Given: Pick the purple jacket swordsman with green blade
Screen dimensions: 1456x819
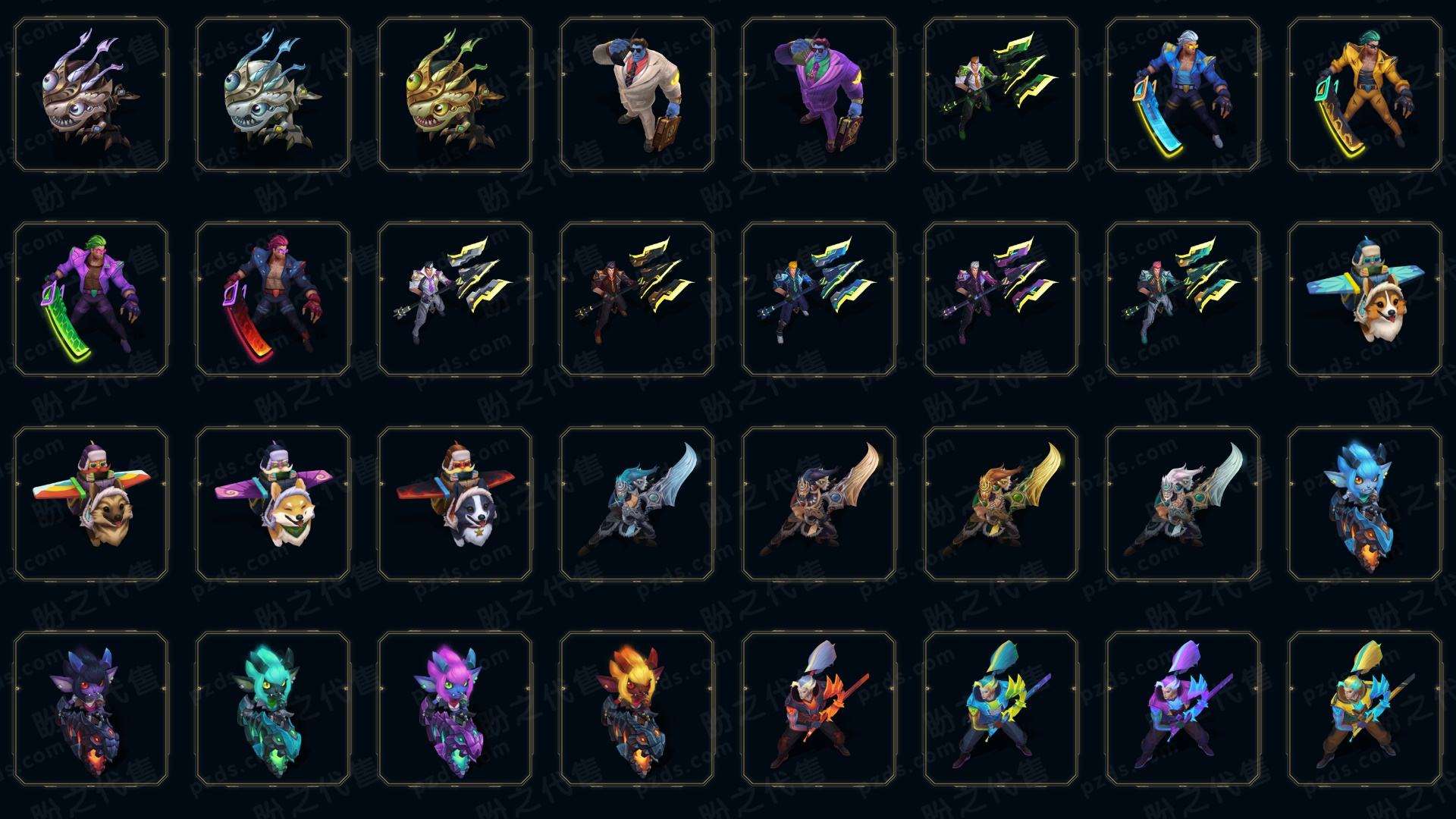Looking at the screenshot, I should tap(91, 299).
